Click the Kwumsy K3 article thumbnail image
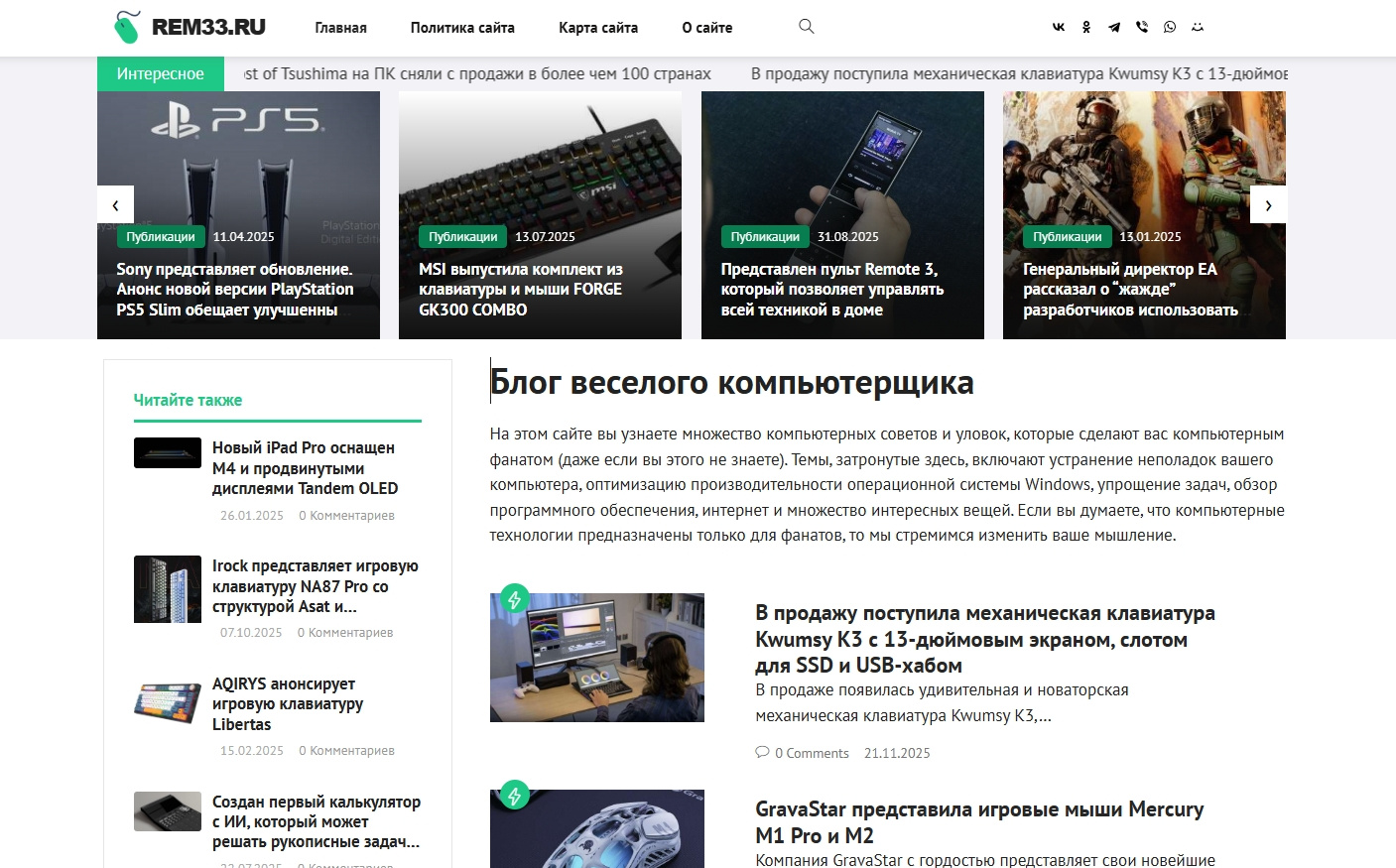The image size is (1396, 868). pos(597,658)
